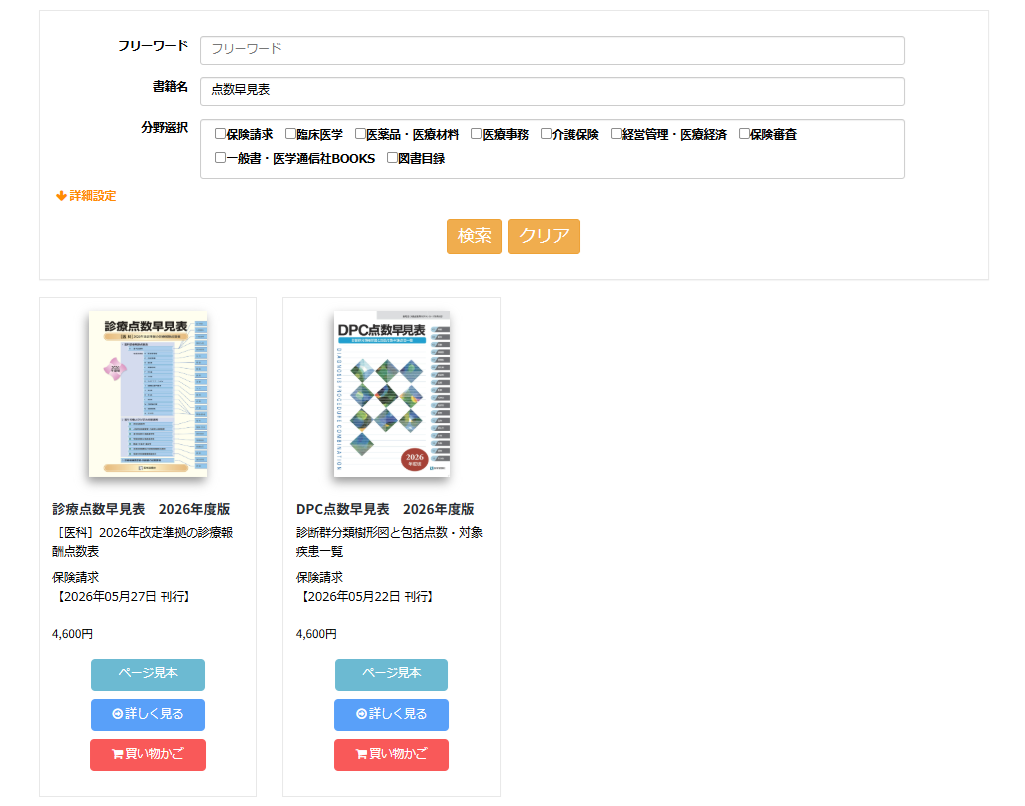This screenshot has height=806, width=1025.
Task: View ページ見本 for DPC点数早見表
Action: click(392, 675)
